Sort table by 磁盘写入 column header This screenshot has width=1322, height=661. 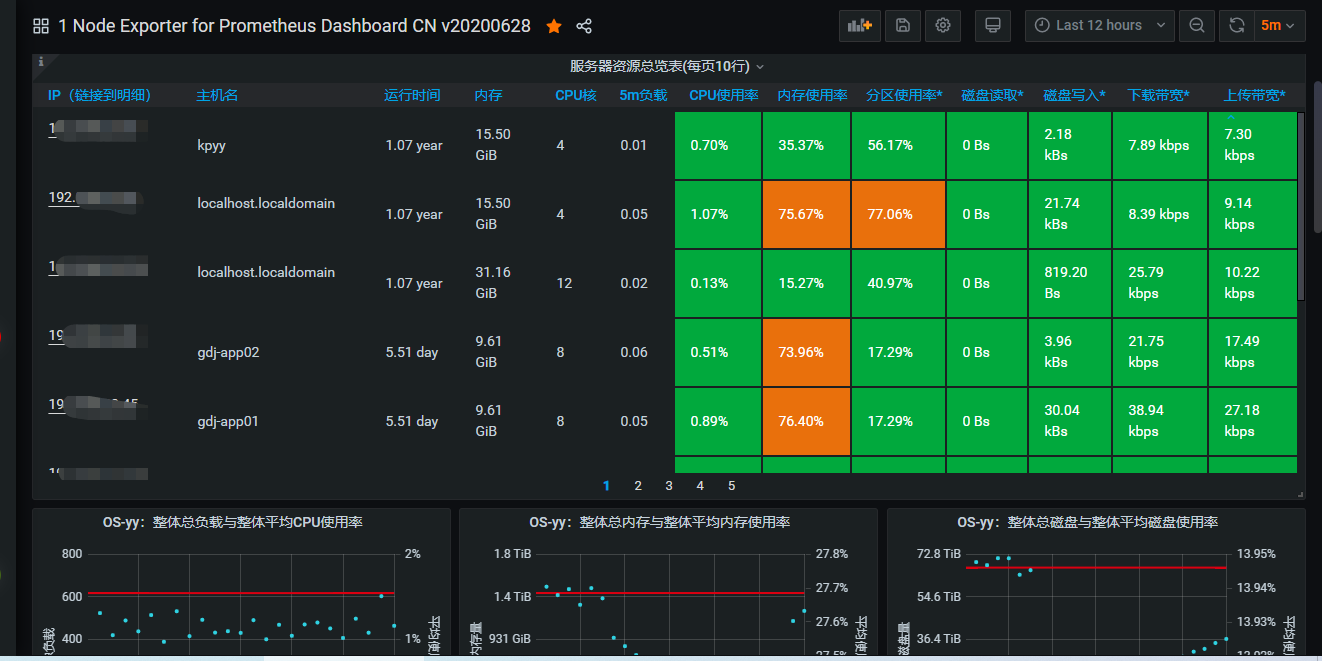1074,95
